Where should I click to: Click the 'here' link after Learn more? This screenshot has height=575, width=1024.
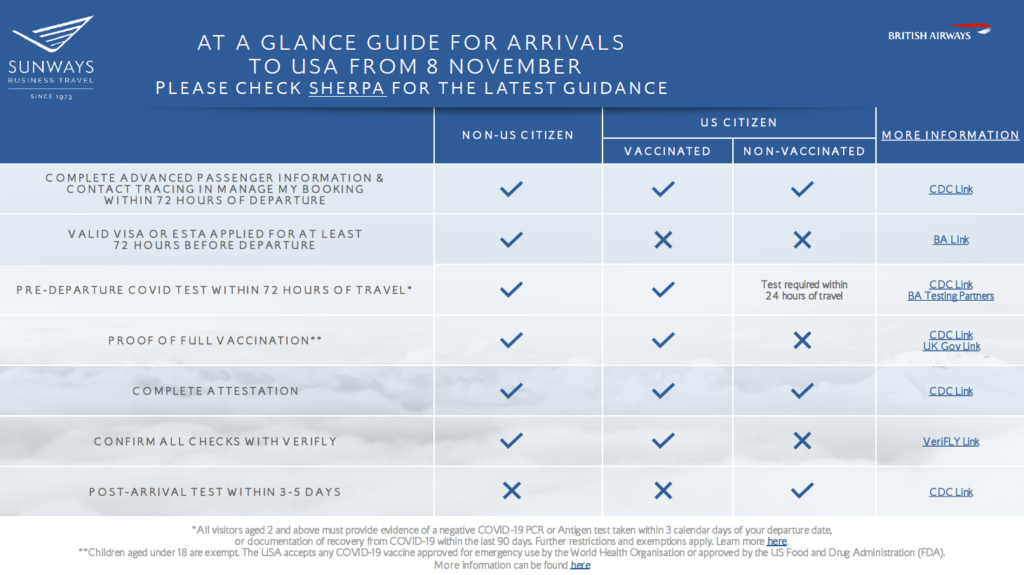[x=777, y=541]
